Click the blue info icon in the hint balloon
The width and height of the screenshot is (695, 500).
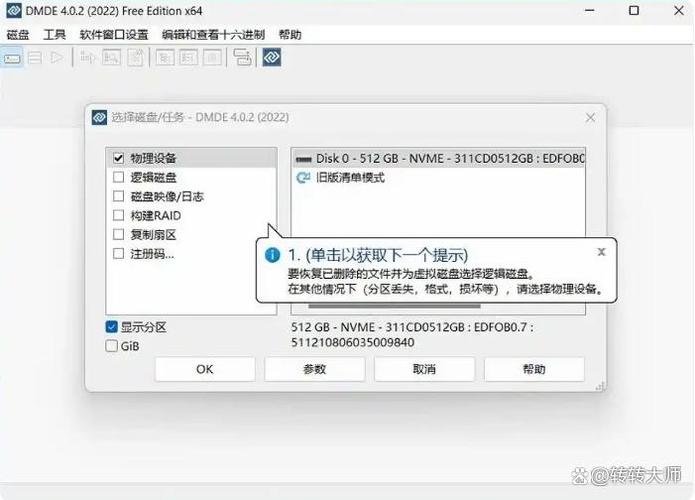coord(272,255)
